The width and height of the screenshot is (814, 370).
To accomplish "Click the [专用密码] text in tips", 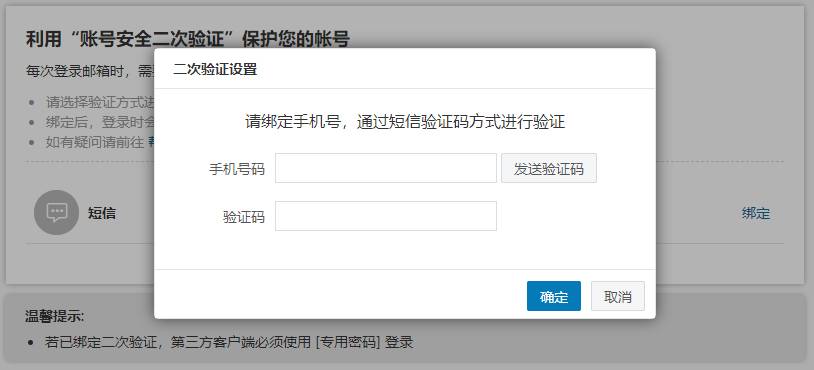I will [x=348, y=342].
